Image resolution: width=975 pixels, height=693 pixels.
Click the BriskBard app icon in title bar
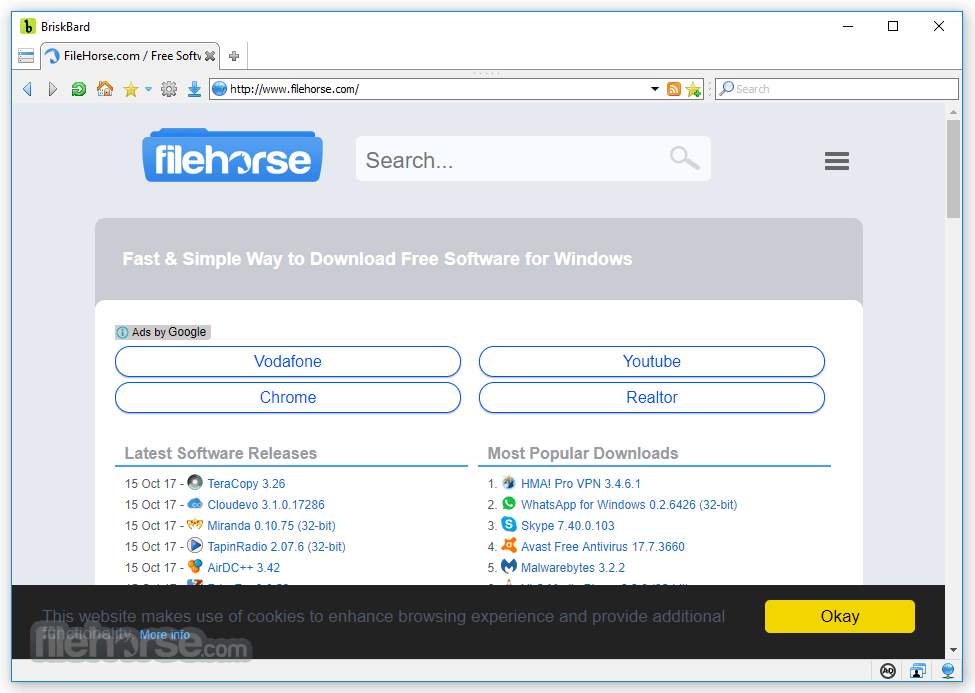click(27, 26)
